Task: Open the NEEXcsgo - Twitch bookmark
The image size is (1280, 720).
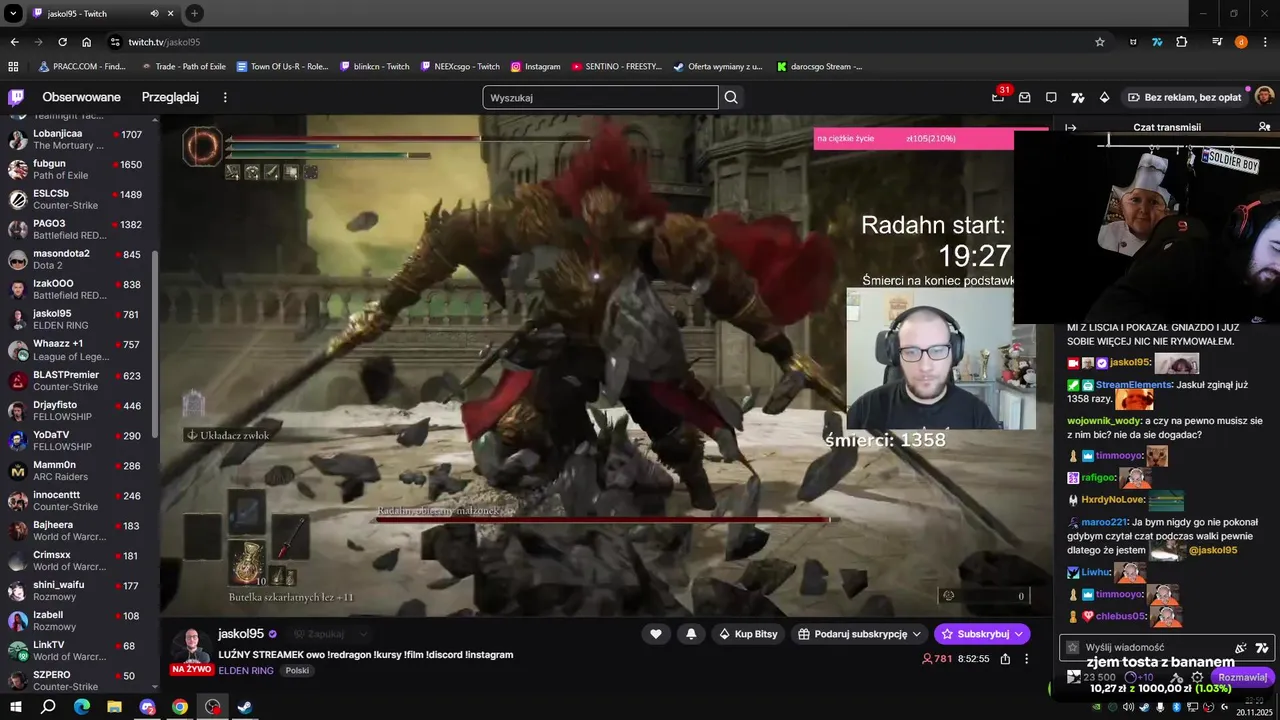Action: click(x=459, y=67)
